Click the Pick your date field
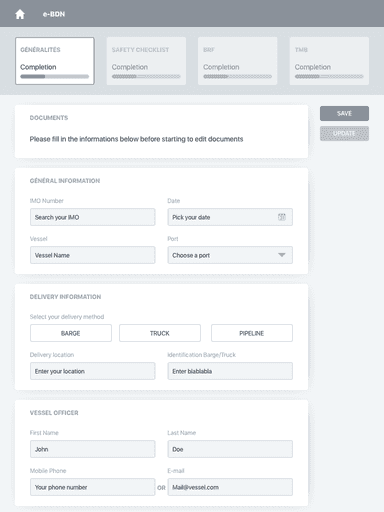Image resolution: width=384 pixels, height=512 pixels. [x=230, y=217]
